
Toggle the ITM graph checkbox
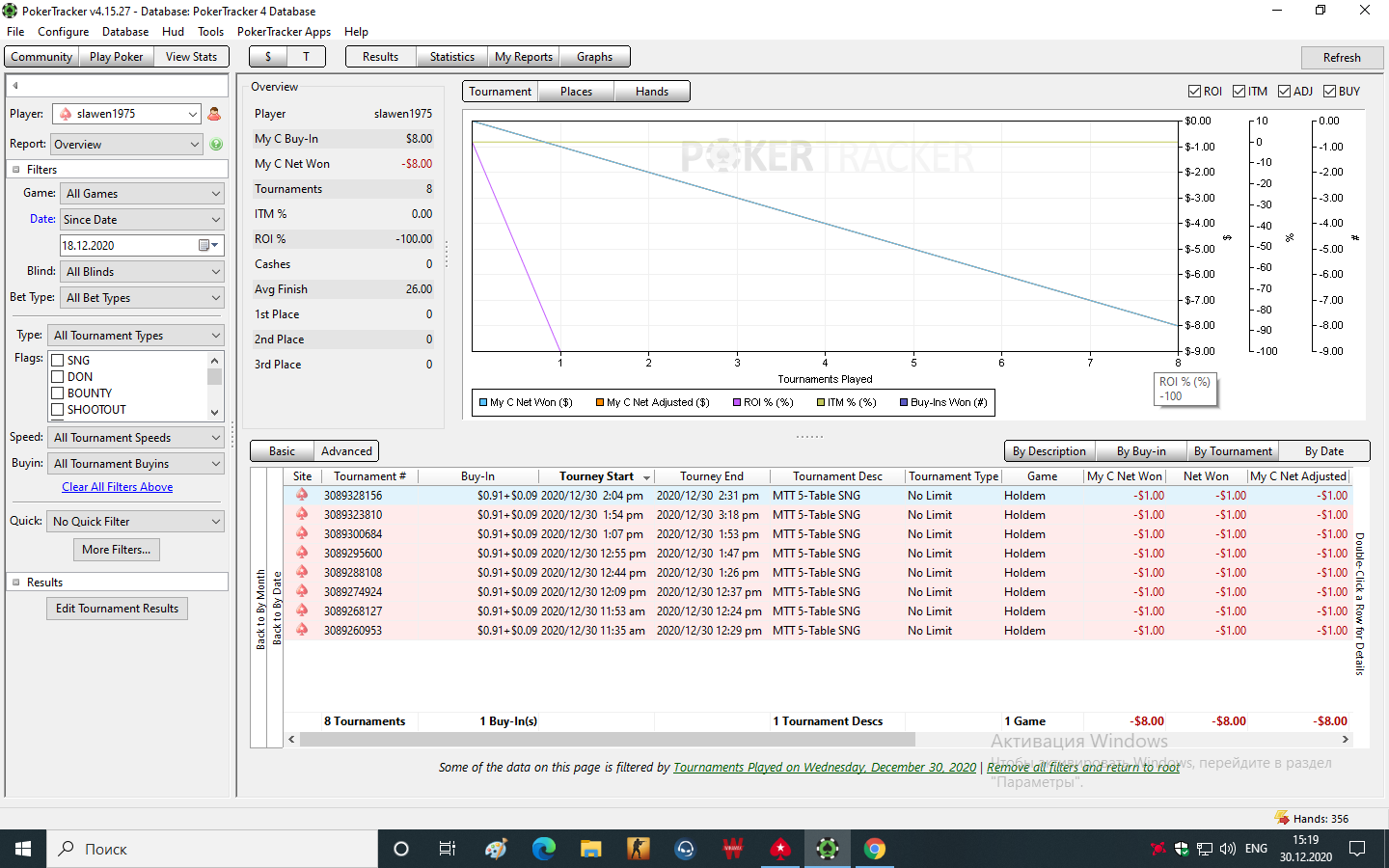1239,92
